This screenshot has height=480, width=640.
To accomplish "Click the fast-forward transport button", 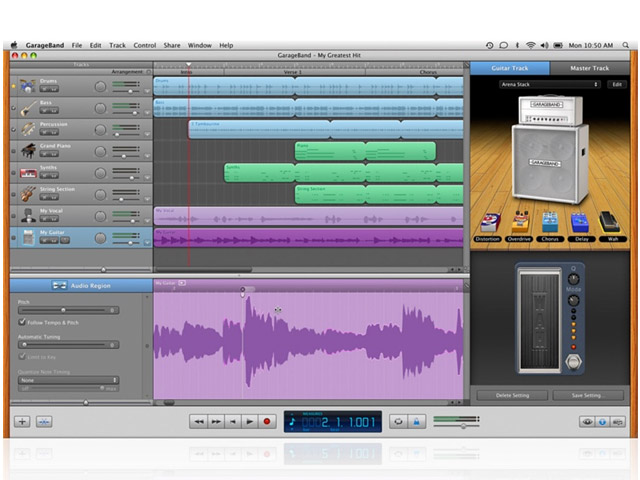I will [216, 421].
